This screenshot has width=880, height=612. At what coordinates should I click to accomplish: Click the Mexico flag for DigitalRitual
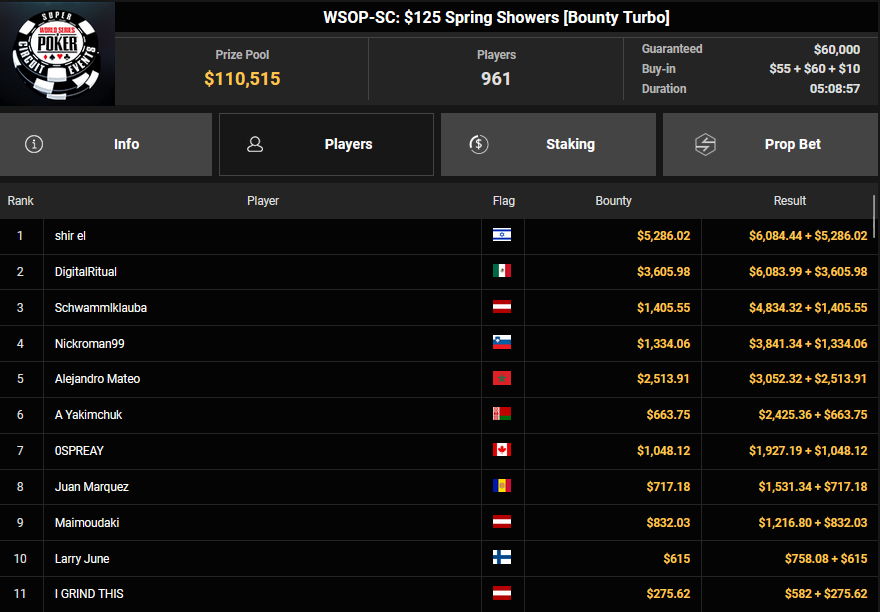502,271
